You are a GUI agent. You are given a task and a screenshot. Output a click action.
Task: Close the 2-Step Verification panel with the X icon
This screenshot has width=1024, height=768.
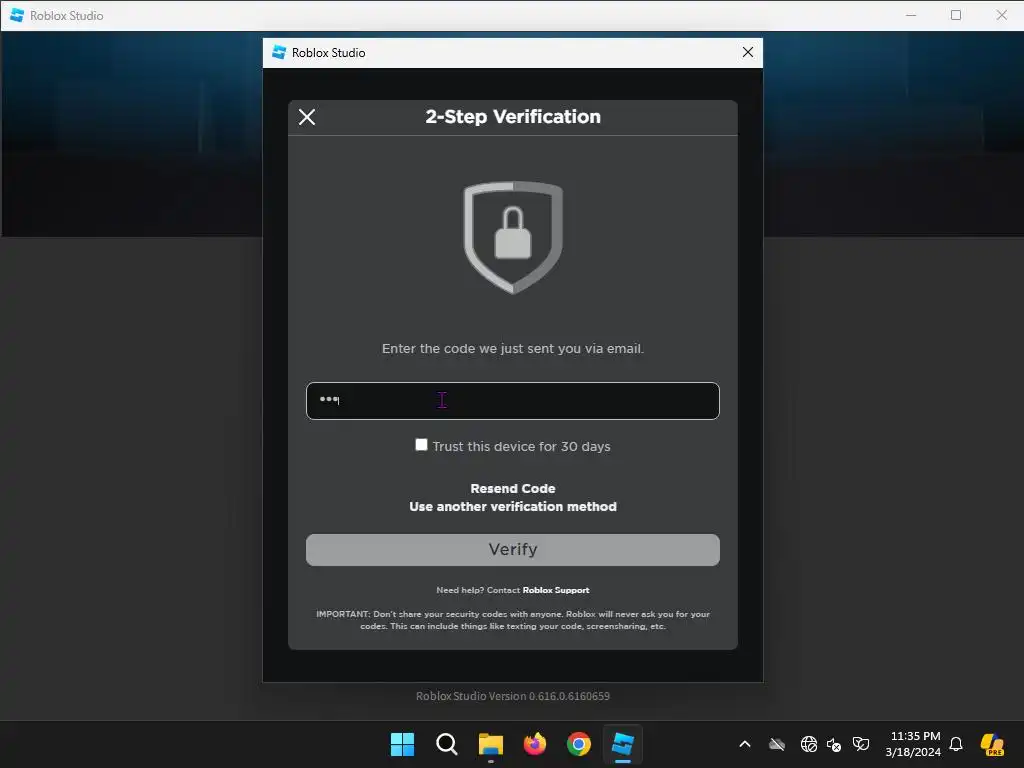[307, 117]
